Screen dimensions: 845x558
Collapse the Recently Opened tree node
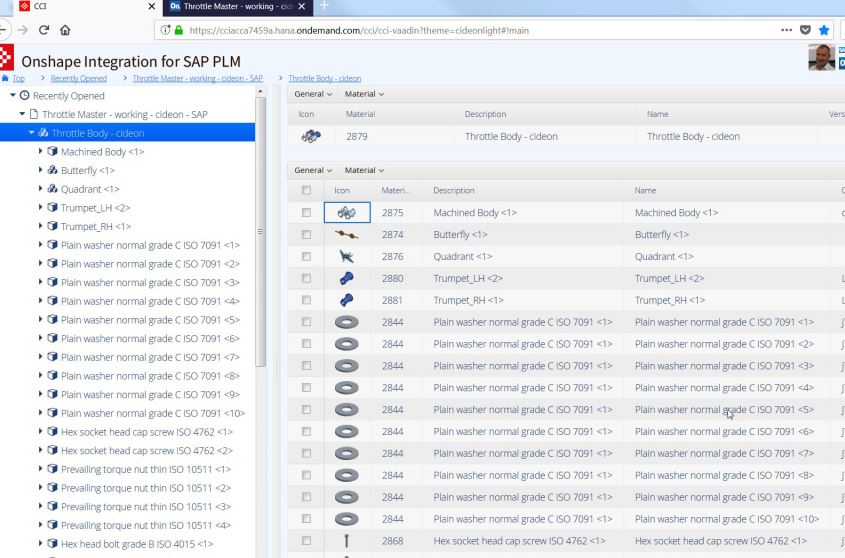click(12, 95)
